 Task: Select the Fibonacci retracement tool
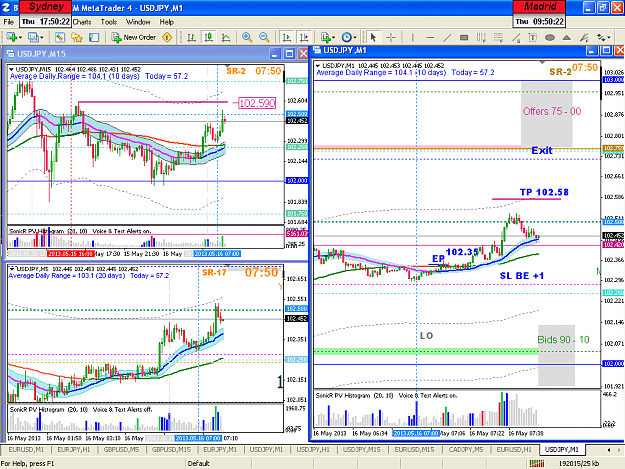(498, 37)
